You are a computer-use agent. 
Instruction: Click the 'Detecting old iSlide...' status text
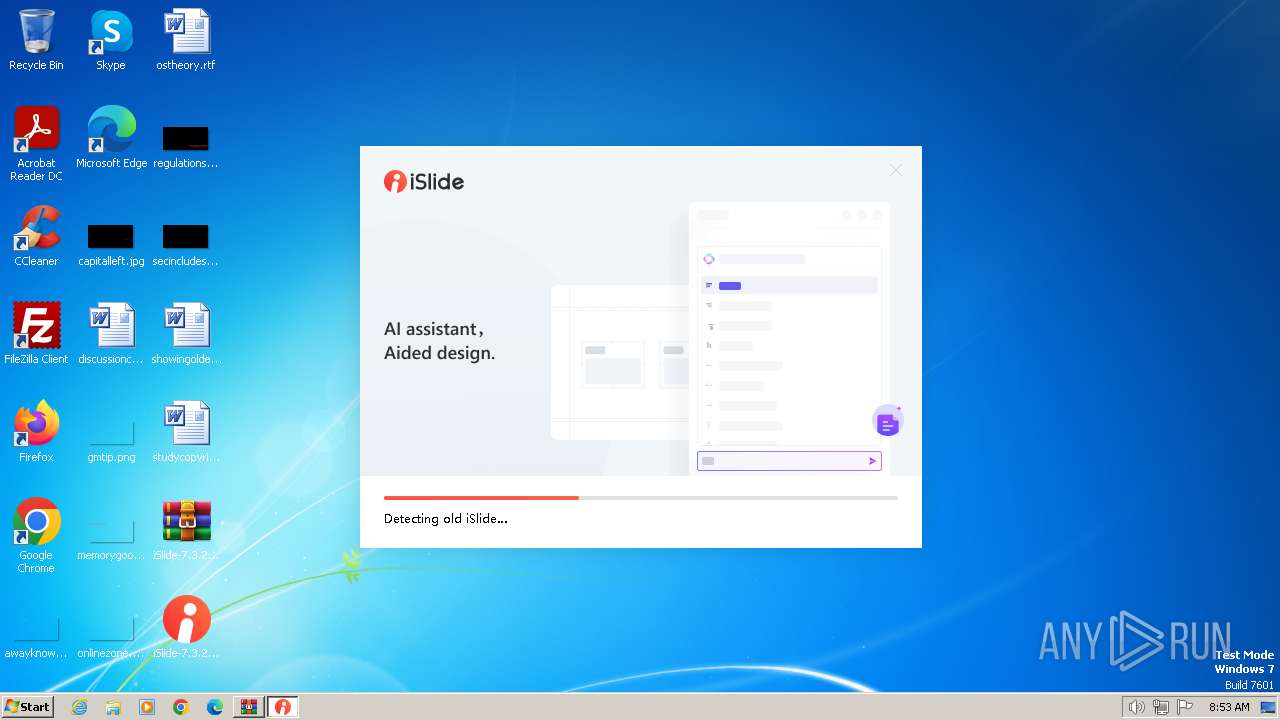[446, 519]
